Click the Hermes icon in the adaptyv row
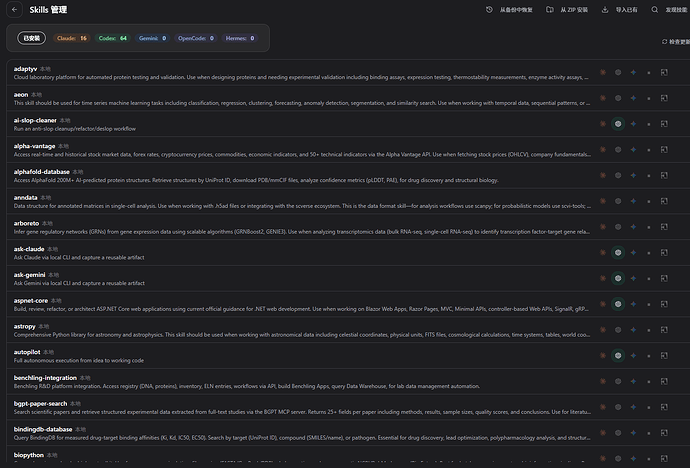Viewport: 690px width, 468px height. pos(664,72)
